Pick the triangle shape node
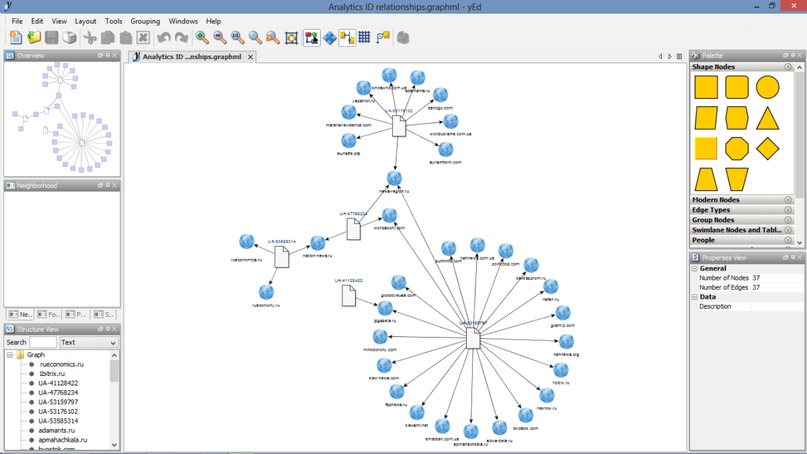807x454 pixels. click(767, 118)
